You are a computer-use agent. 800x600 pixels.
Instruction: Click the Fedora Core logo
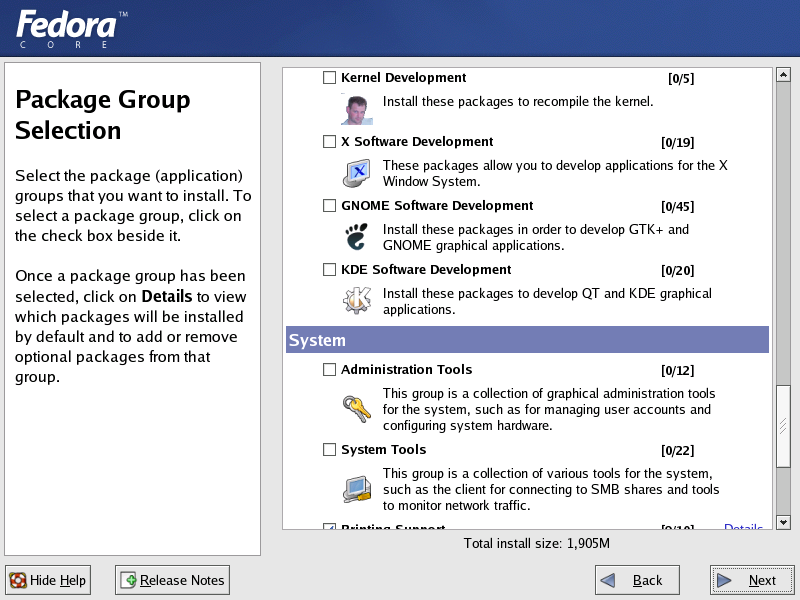(72, 29)
